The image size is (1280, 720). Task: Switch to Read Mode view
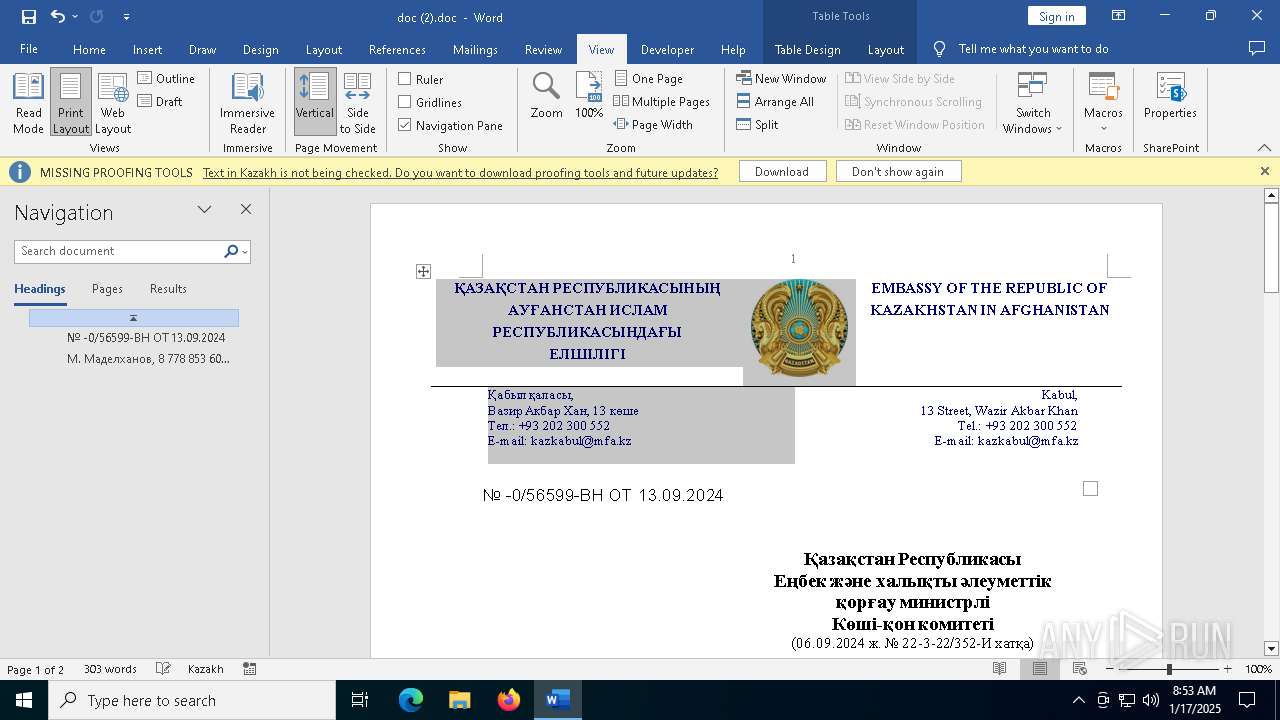point(28,103)
